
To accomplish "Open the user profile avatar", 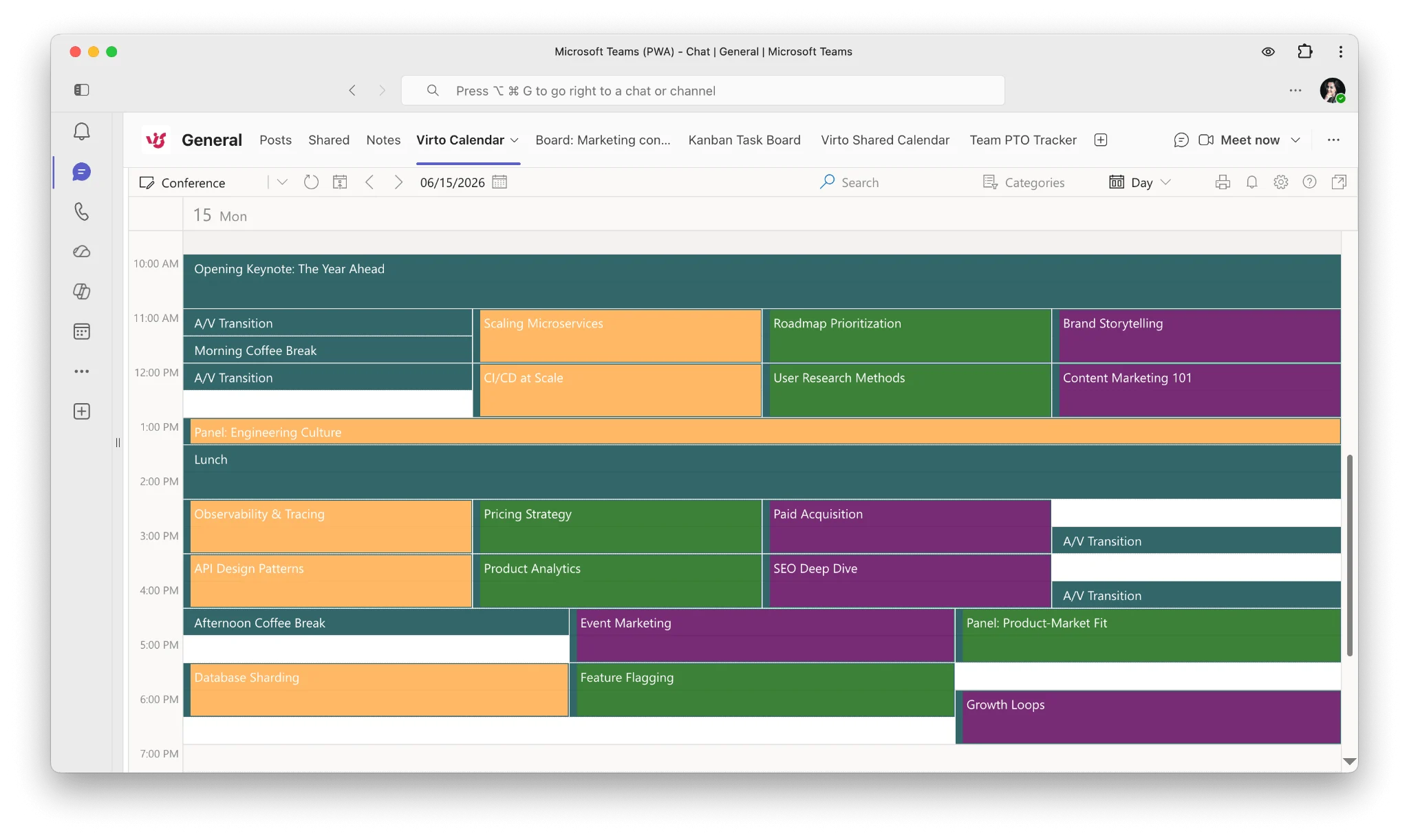I will point(1332,90).
